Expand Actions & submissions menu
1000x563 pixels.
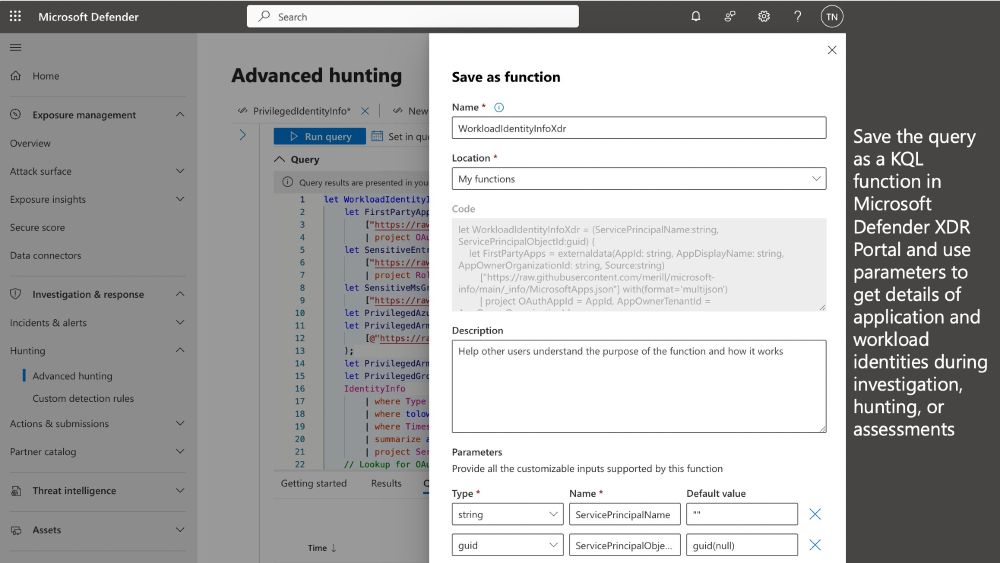(x=180, y=423)
